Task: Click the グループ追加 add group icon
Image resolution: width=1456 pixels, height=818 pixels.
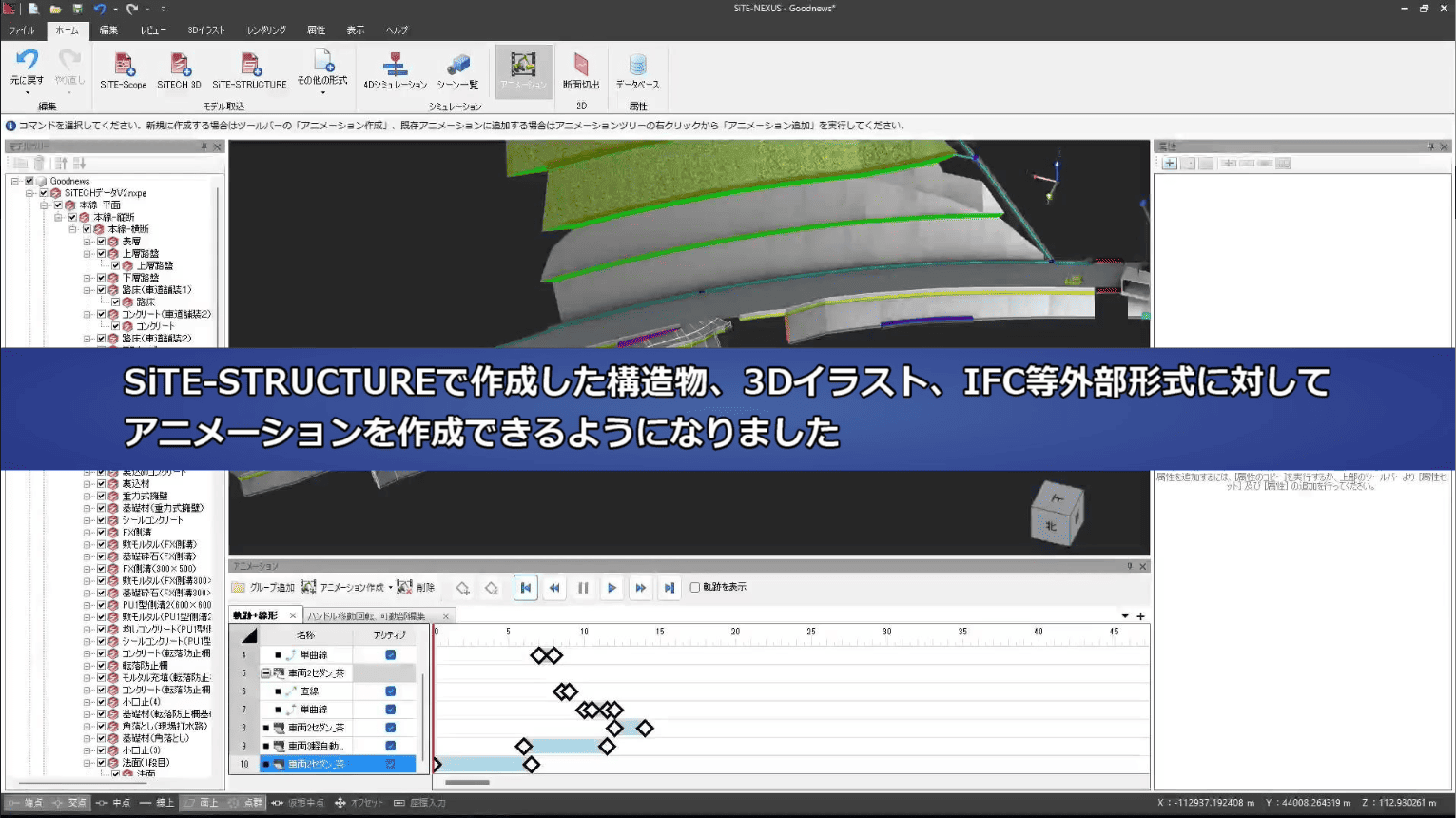Action: pos(239,588)
